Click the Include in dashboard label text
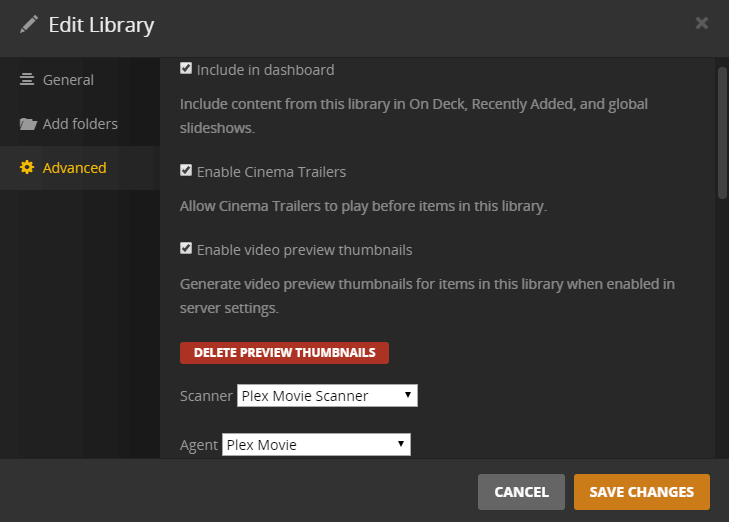Screen dimensions: 729x522 [x=265, y=70]
